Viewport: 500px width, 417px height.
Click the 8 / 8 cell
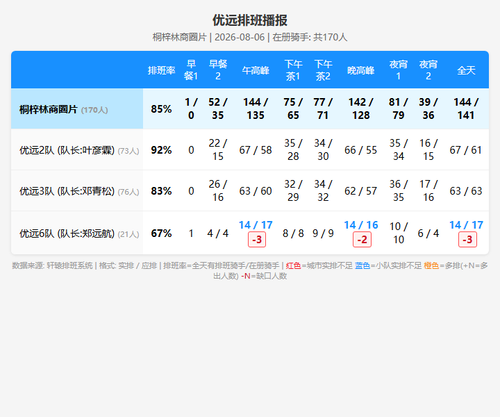click(293, 233)
